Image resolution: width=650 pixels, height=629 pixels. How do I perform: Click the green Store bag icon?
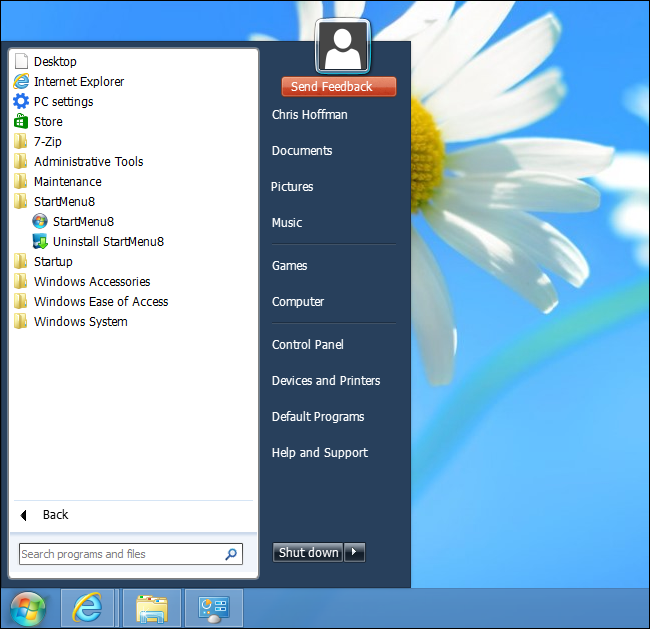[x=21, y=121]
